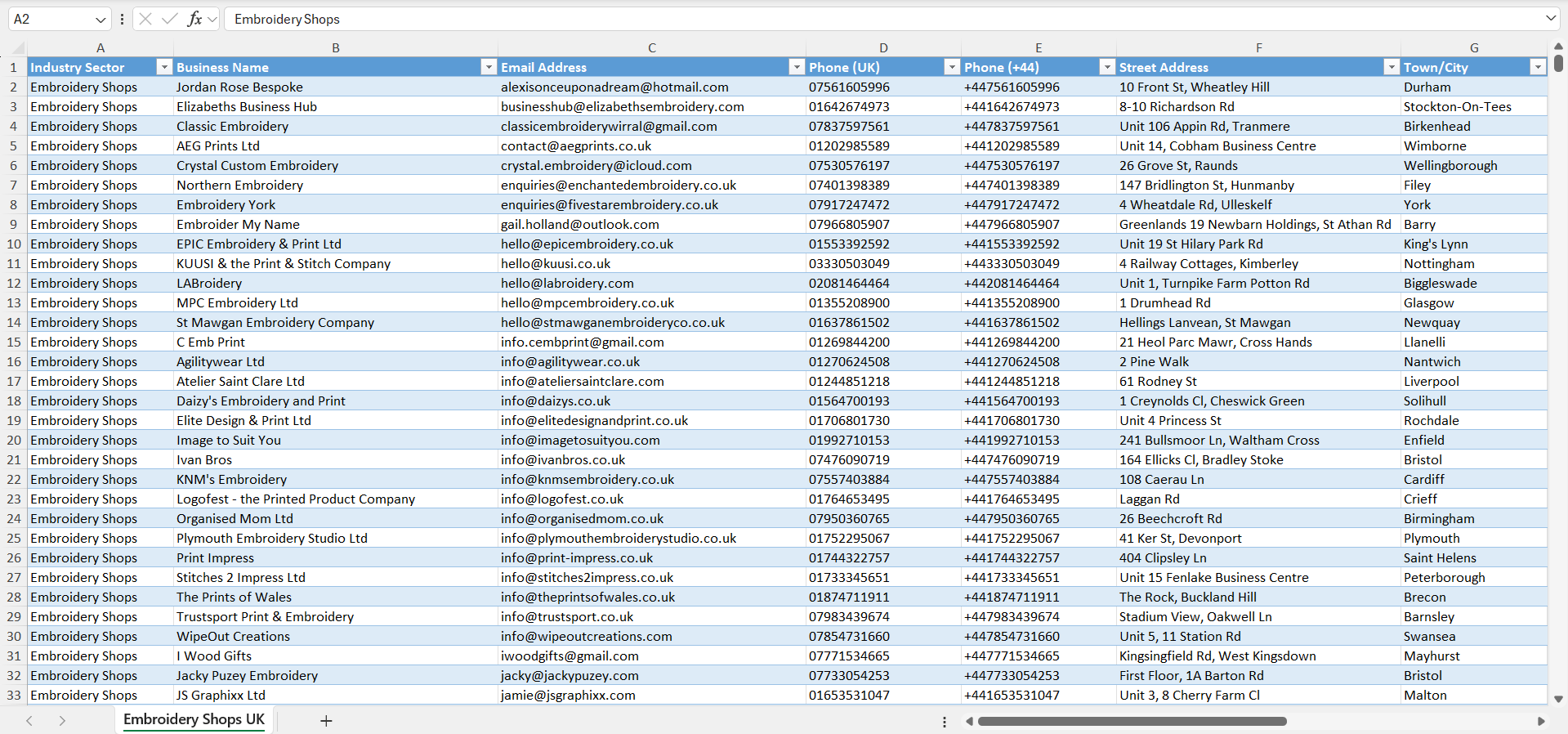Select cell info@trustsport.co.uk
1568x734 pixels.
pos(652,616)
